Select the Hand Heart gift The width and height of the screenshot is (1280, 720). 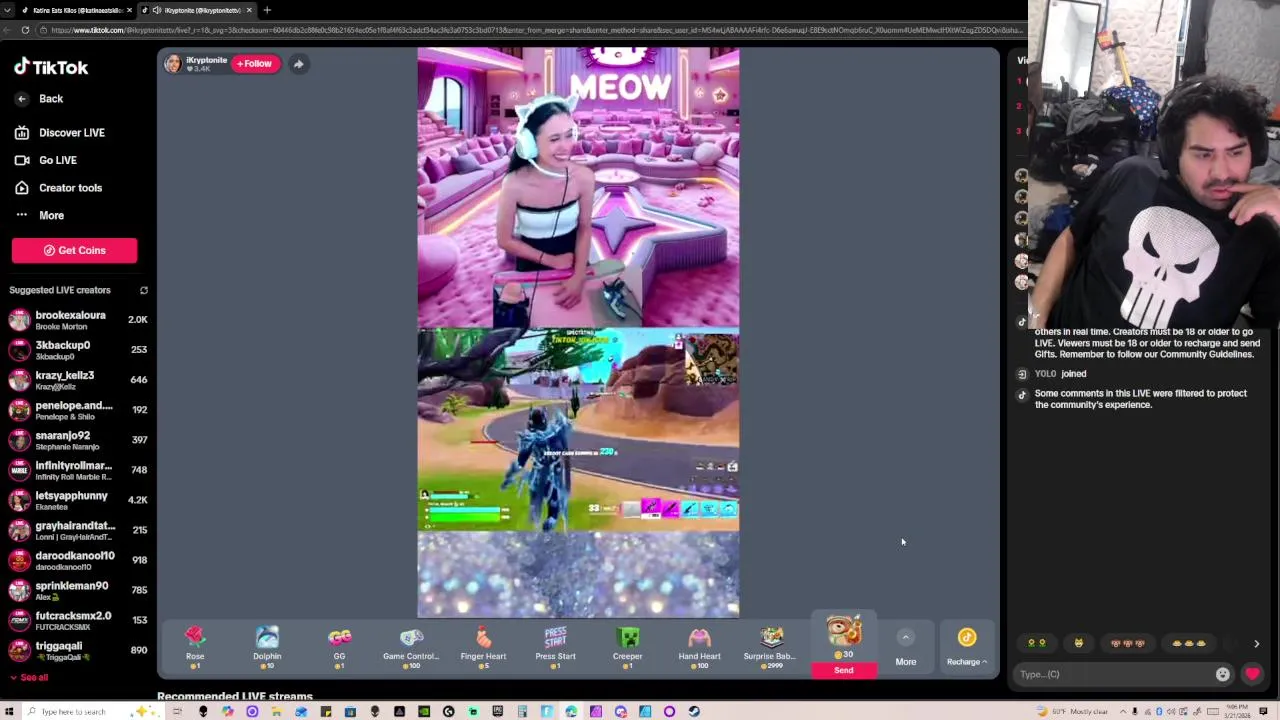[699, 646]
